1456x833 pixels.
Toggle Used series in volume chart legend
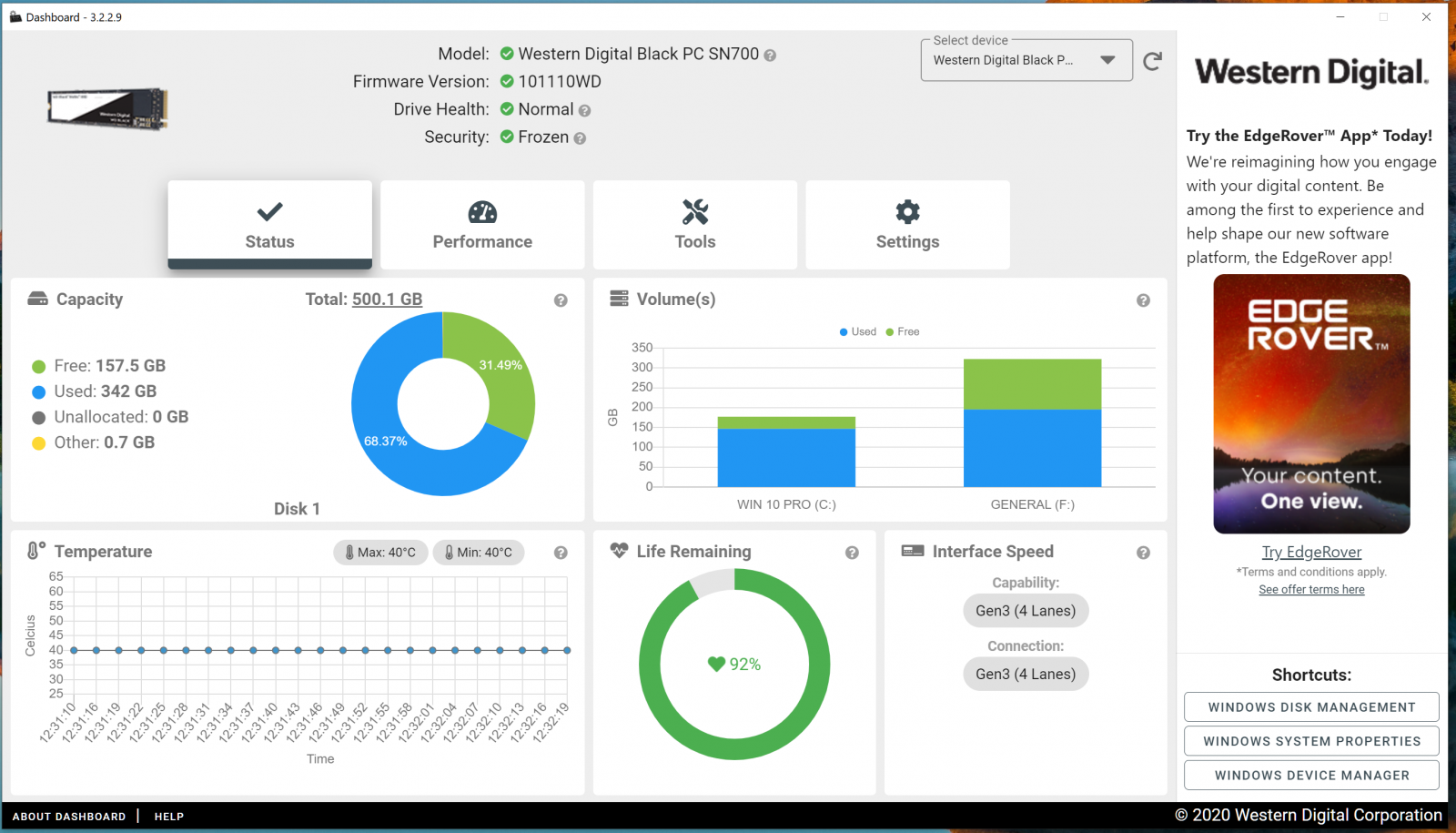[x=858, y=331]
